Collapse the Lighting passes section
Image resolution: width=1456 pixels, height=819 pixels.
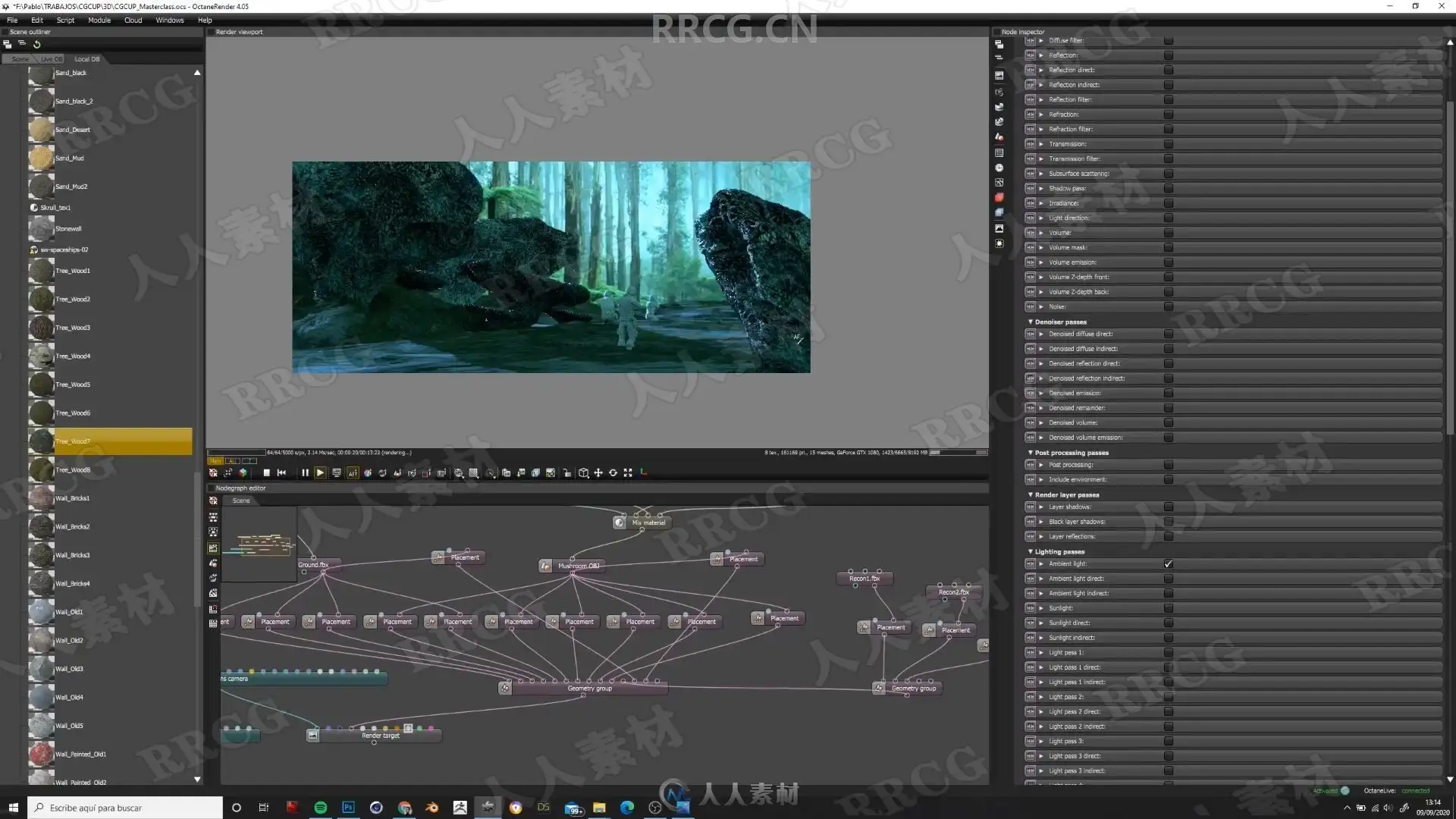tap(1030, 551)
